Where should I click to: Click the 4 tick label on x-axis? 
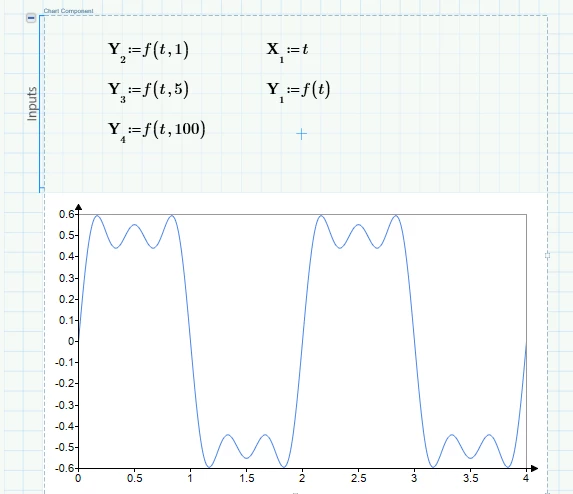click(x=526, y=478)
